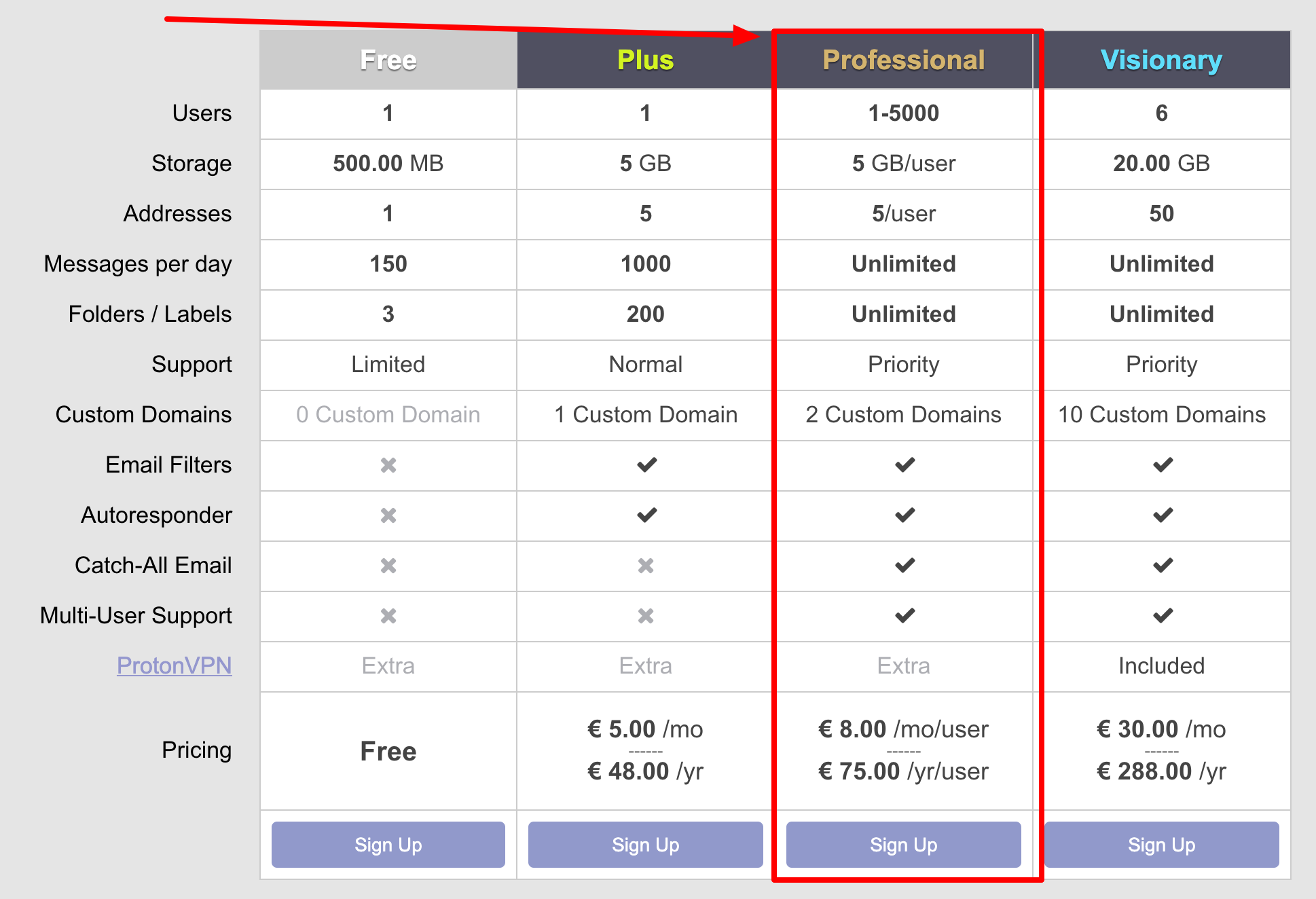Screen dimensions: 1316x899
Task: Click Sign Up under the Professional plan
Action: coord(903,845)
